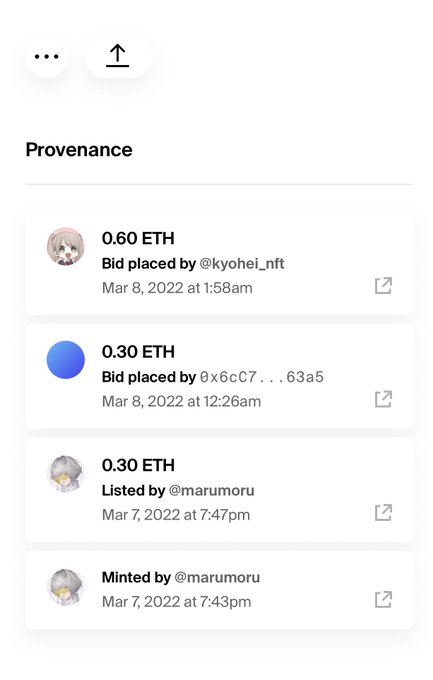The height and width of the screenshot is (680, 433).
Task: View kyohei_nft avatar profile picture
Action: [x=66, y=246]
